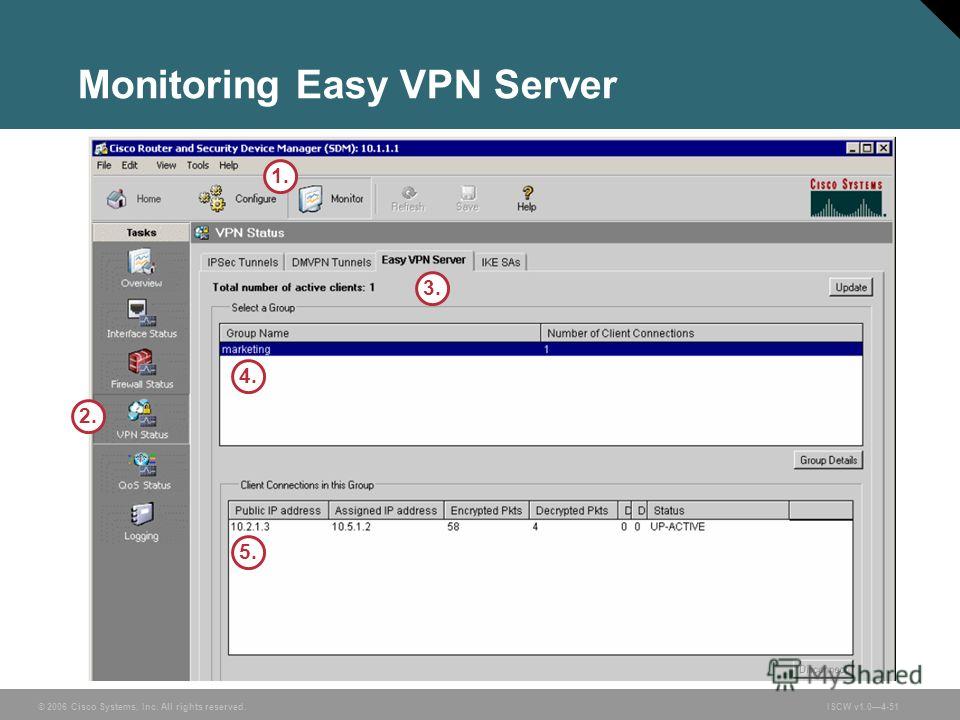The image size is (960, 720).
Task: Switch to the DMVPN Tunnels tab
Action: 331,262
